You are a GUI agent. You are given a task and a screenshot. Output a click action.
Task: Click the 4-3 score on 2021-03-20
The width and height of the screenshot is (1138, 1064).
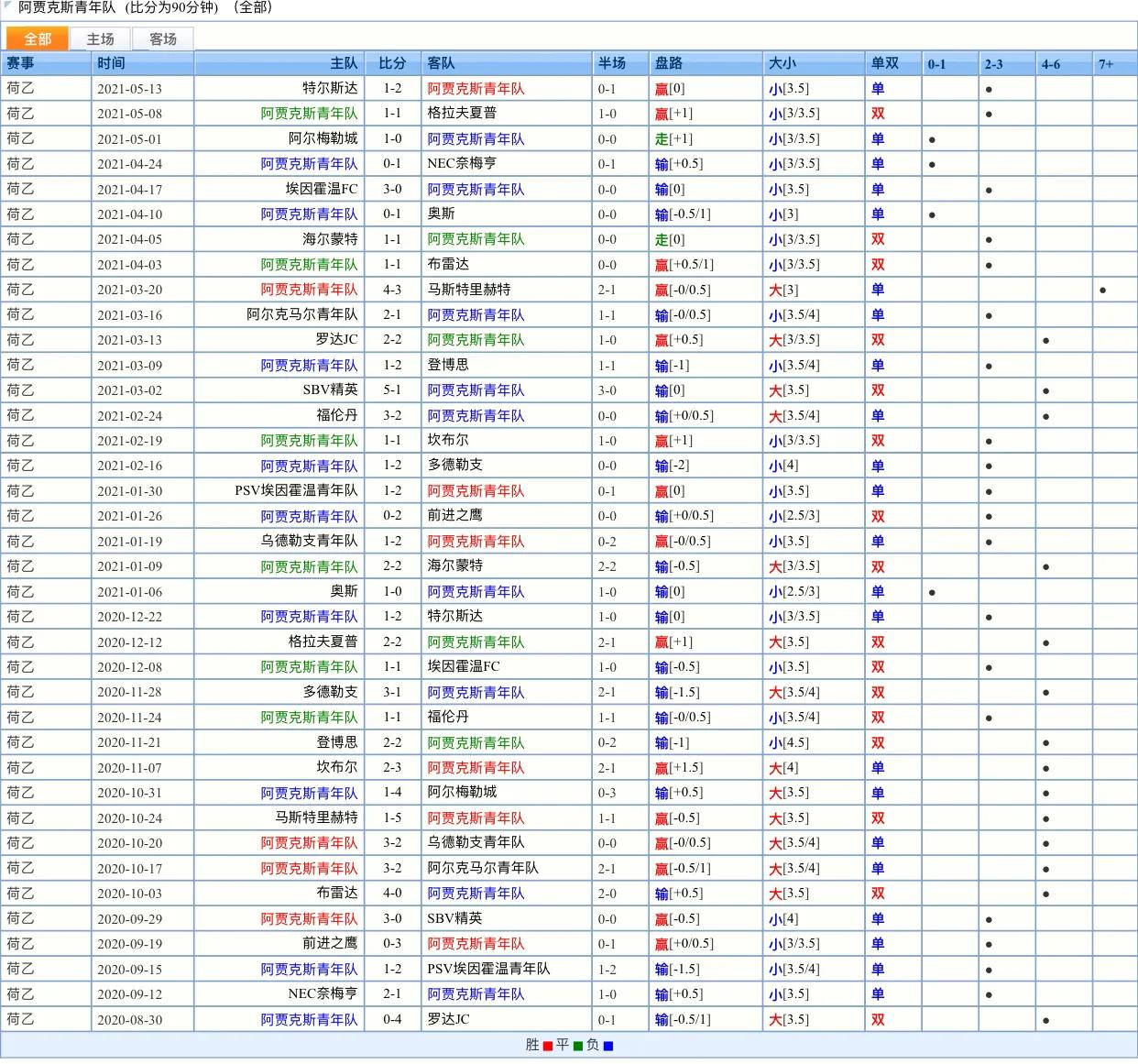(x=392, y=290)
